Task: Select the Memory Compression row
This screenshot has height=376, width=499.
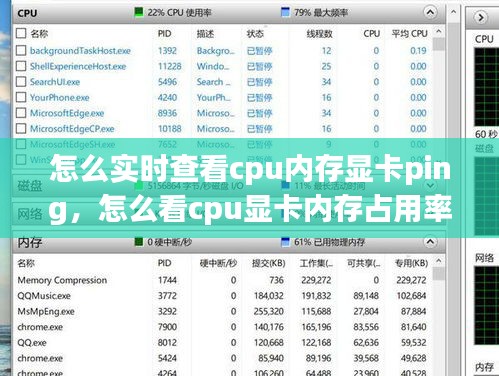Action: tap(222, 280)
